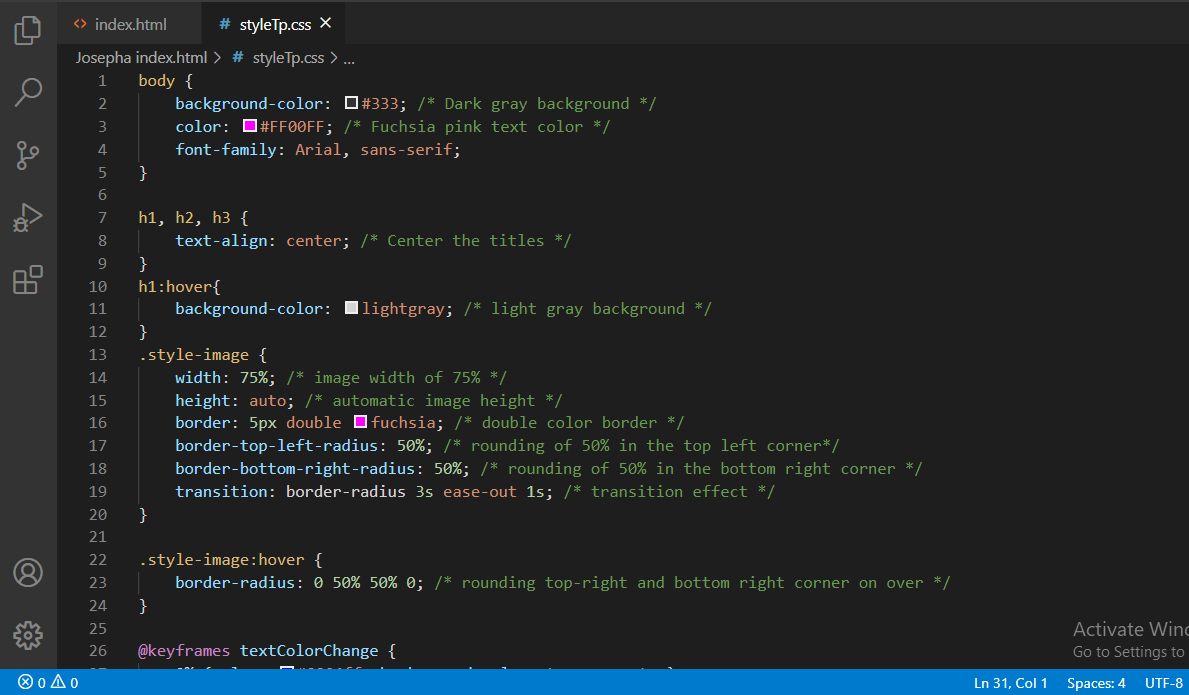Click comment 'double color border'
1189x695 pixels.
click(x=569, y=423)
